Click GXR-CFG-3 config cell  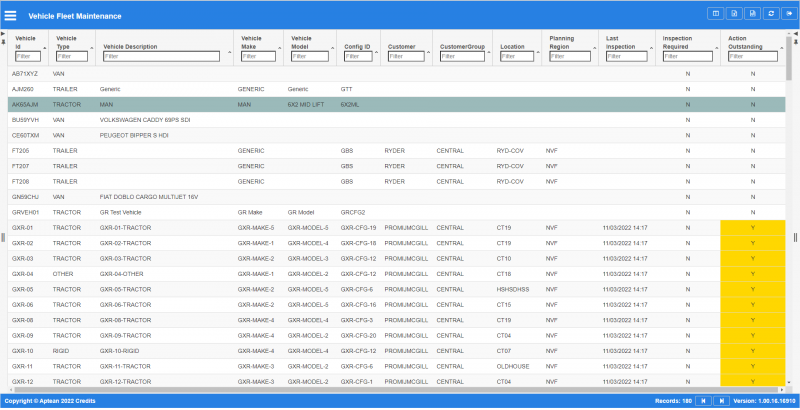(357, 320)
